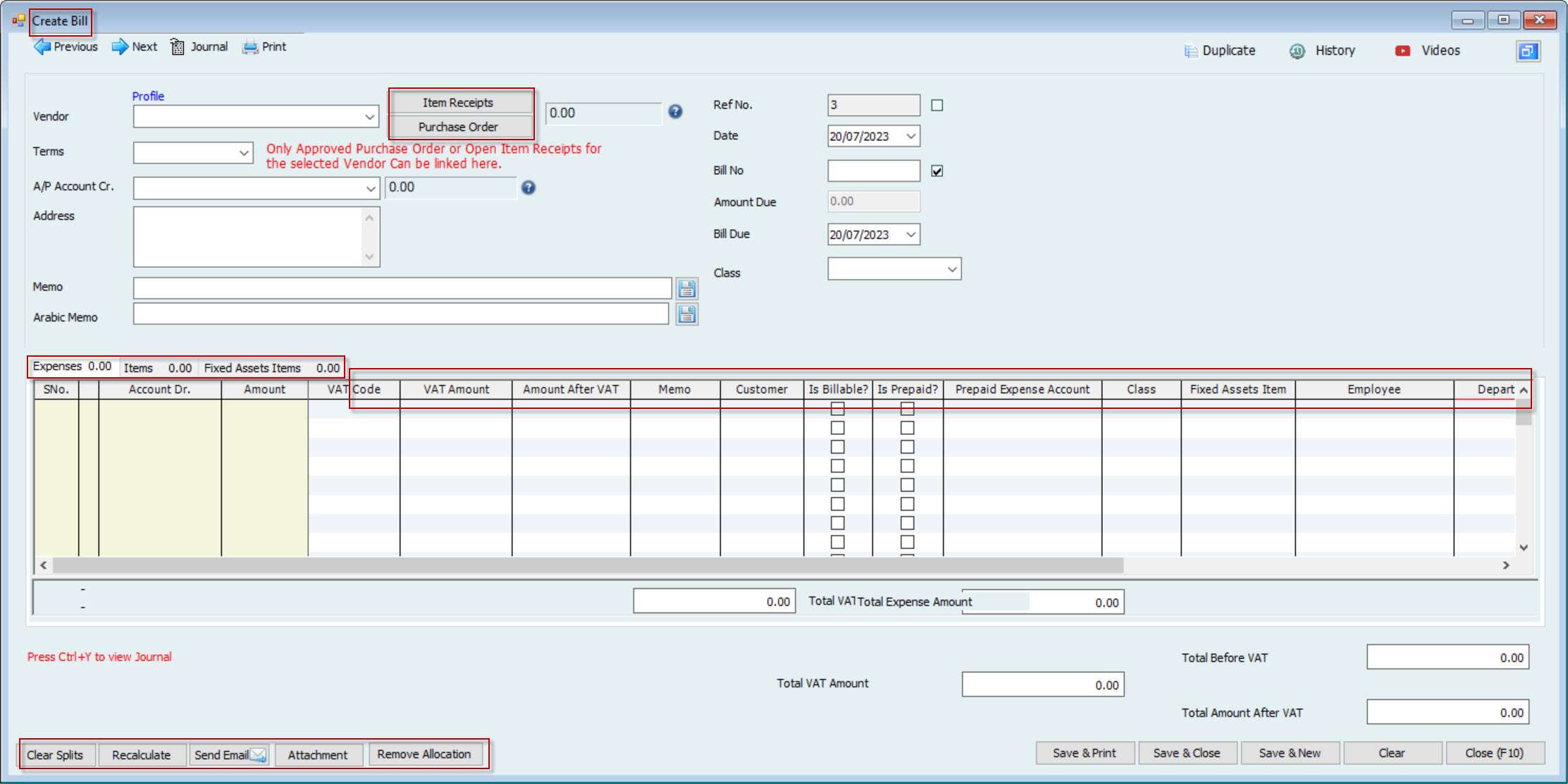This screenshot has height=784, width=1568.
Task: Open the Videos icon
Action: (1402, 51)
